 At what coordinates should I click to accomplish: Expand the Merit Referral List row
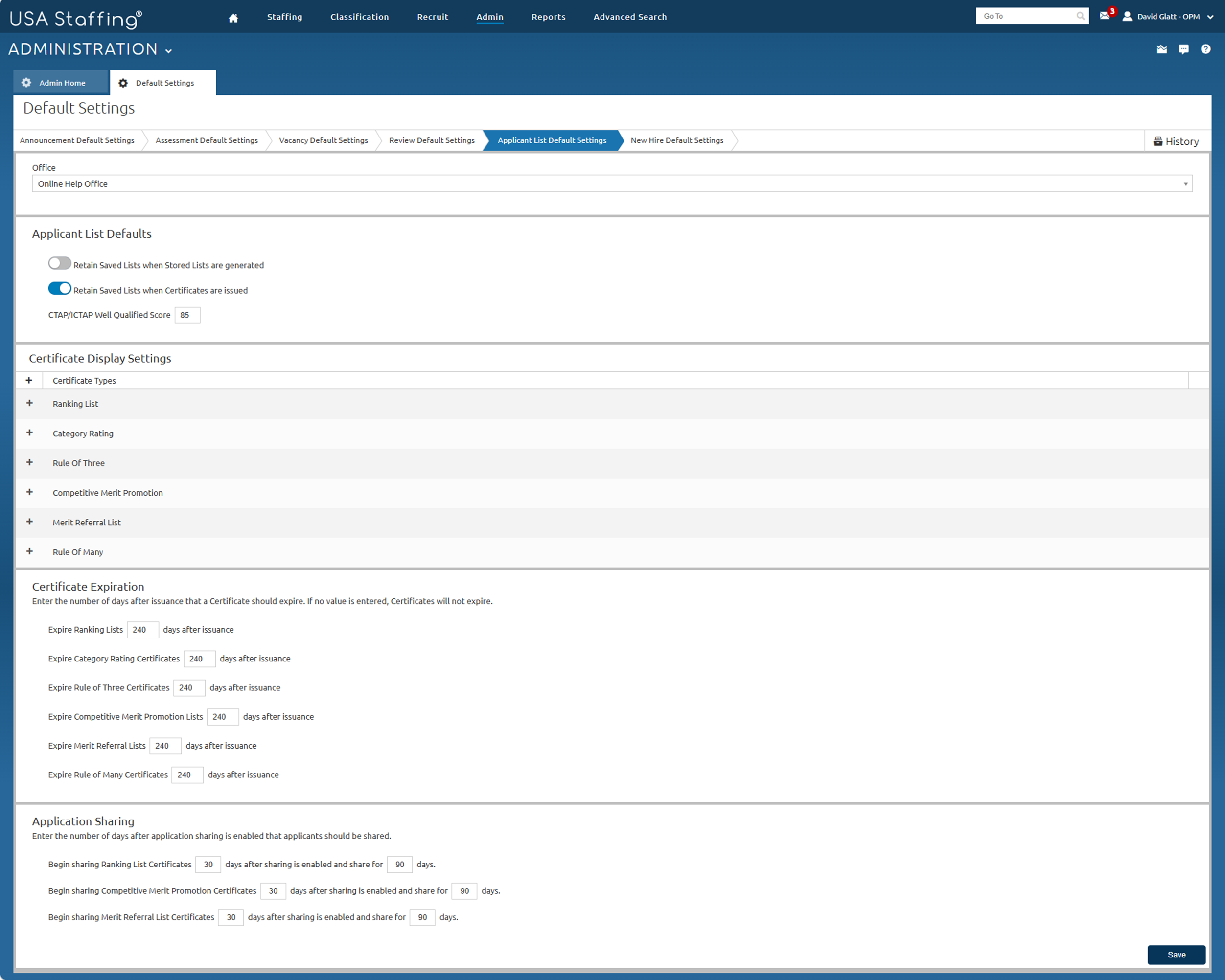29,522
